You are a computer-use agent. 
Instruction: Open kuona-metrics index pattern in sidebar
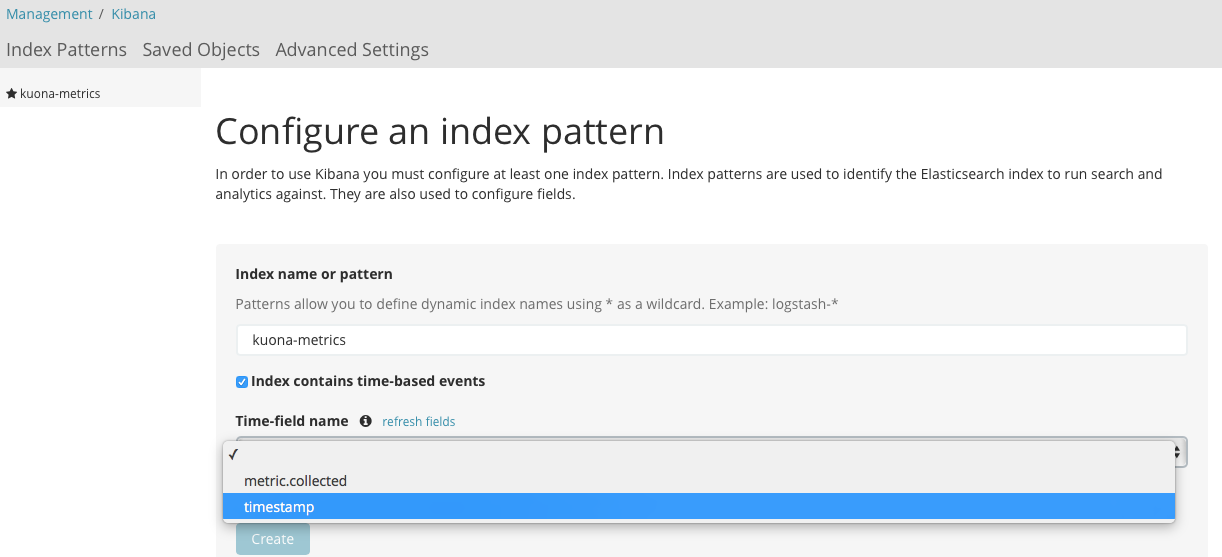click(x=60, y=93)
